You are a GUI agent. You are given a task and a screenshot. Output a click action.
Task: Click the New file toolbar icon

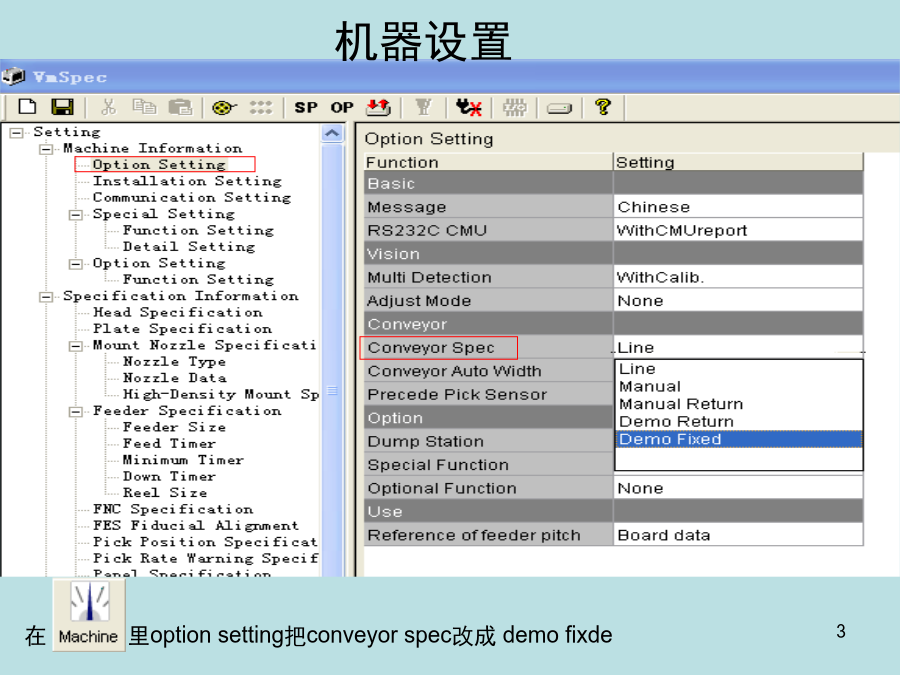click(27, 107)
